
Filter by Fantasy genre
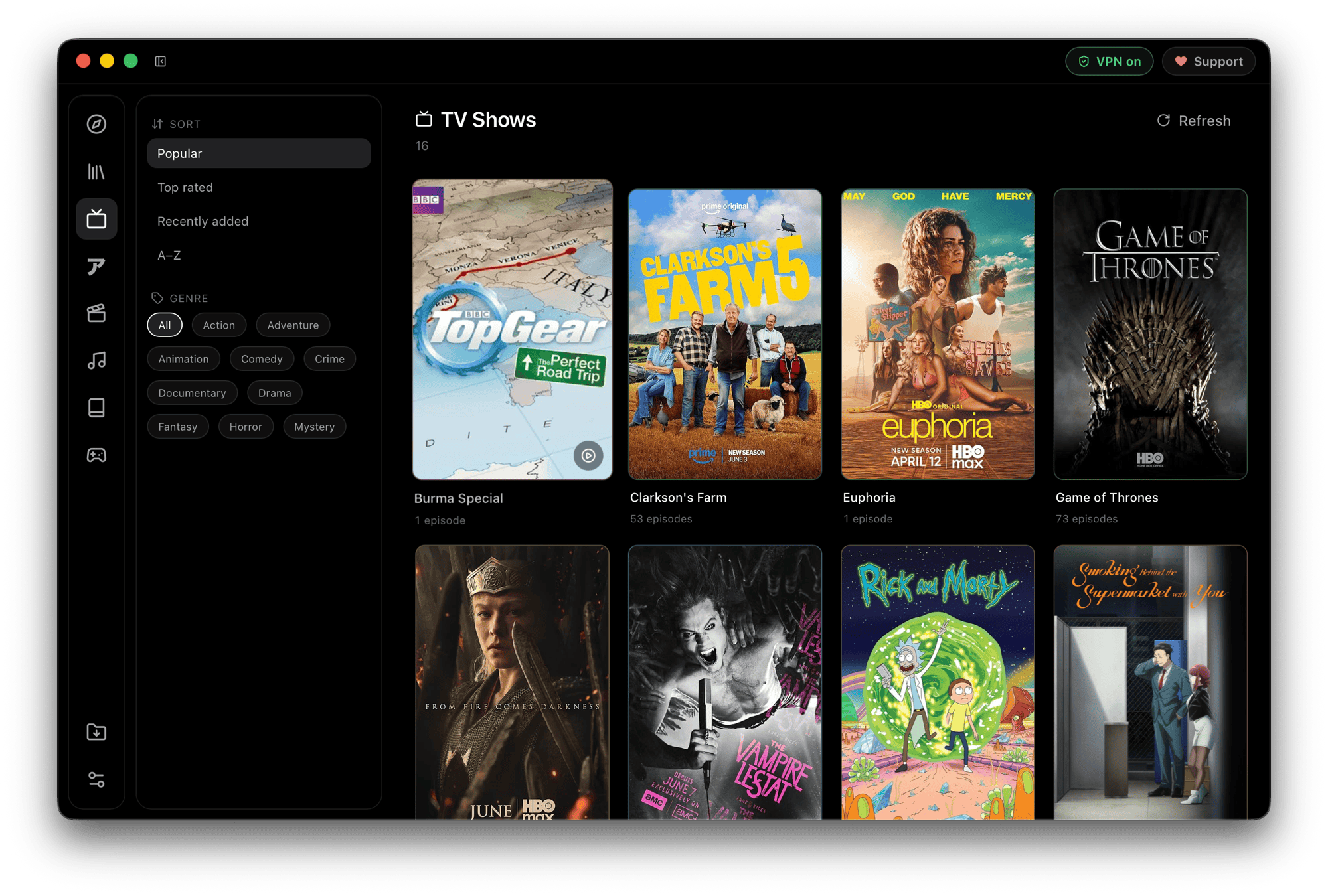click(x=178, y=427)
